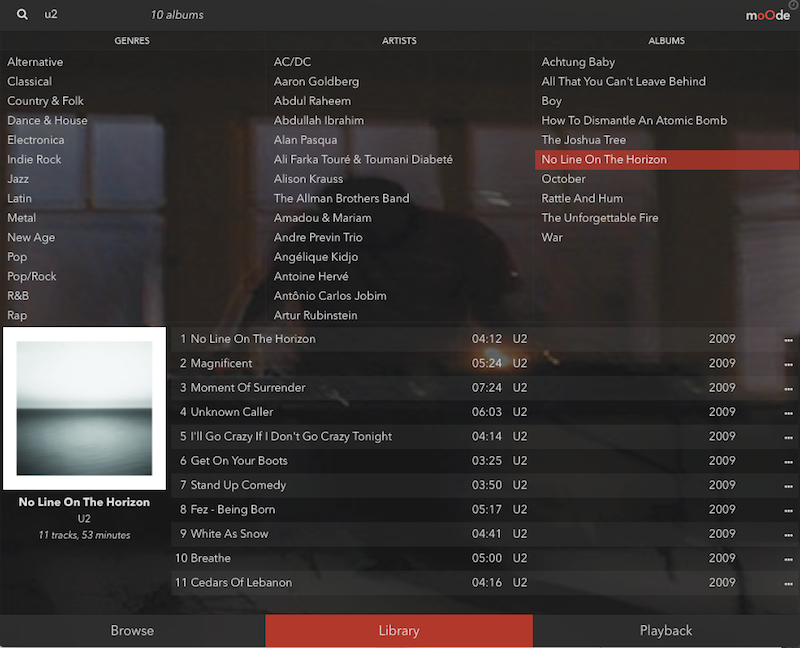The height and width of the screenshot is (648, 800).
Task: Select artist Abdullah Ibrahim
Action: pyautogui.click(x=319, y=120)
